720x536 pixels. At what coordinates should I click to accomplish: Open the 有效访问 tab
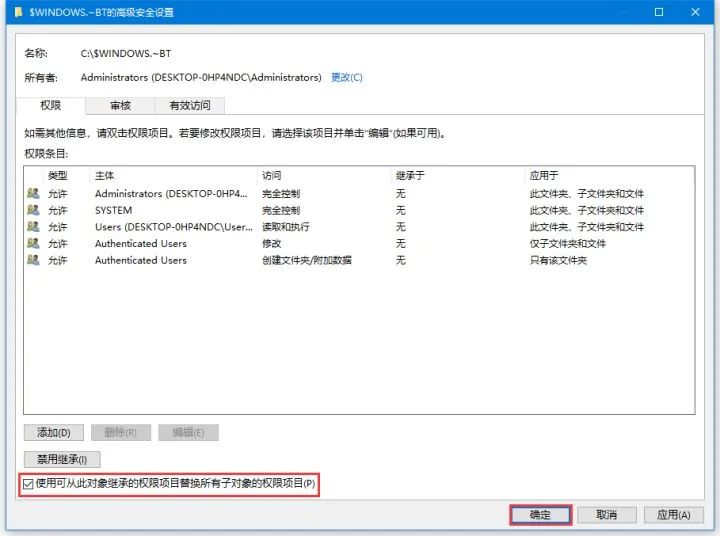tap(190, 106)
